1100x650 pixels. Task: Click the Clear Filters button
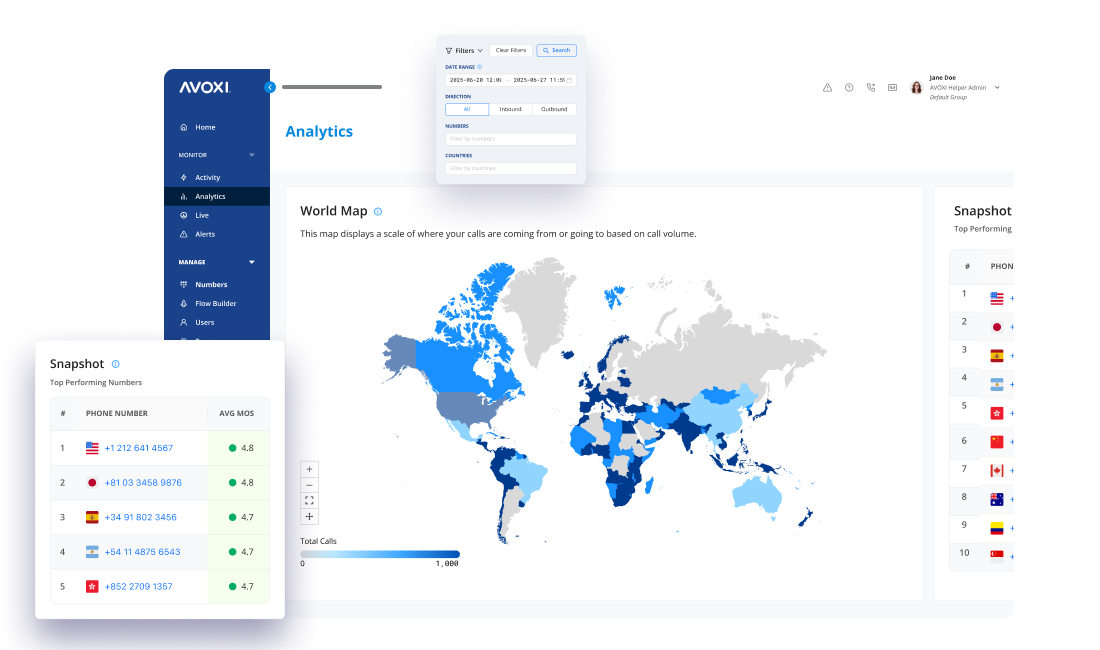510,50
